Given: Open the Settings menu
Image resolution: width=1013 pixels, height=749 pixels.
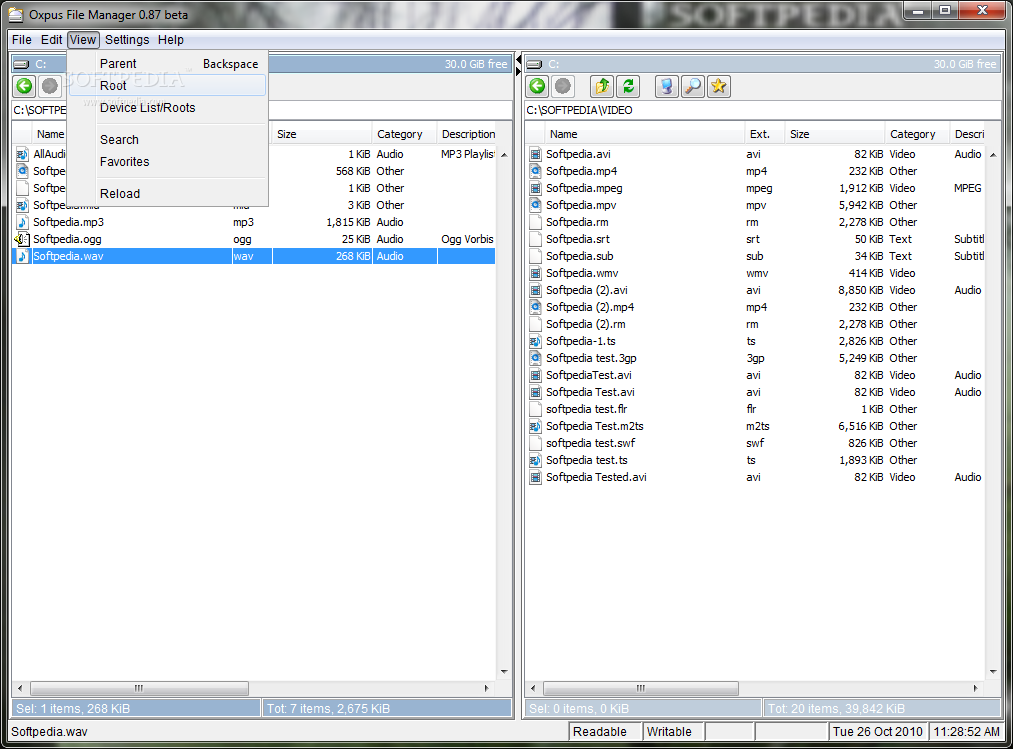Looking at the screenshot, I should click(127, 39).
